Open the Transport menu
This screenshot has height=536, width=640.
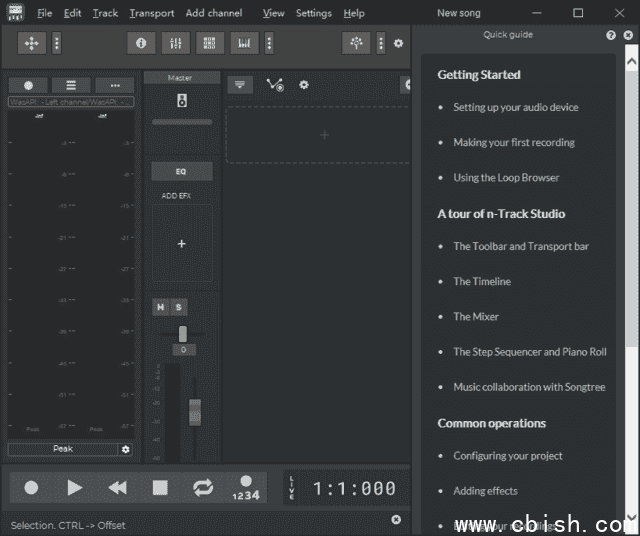[152, 13]
